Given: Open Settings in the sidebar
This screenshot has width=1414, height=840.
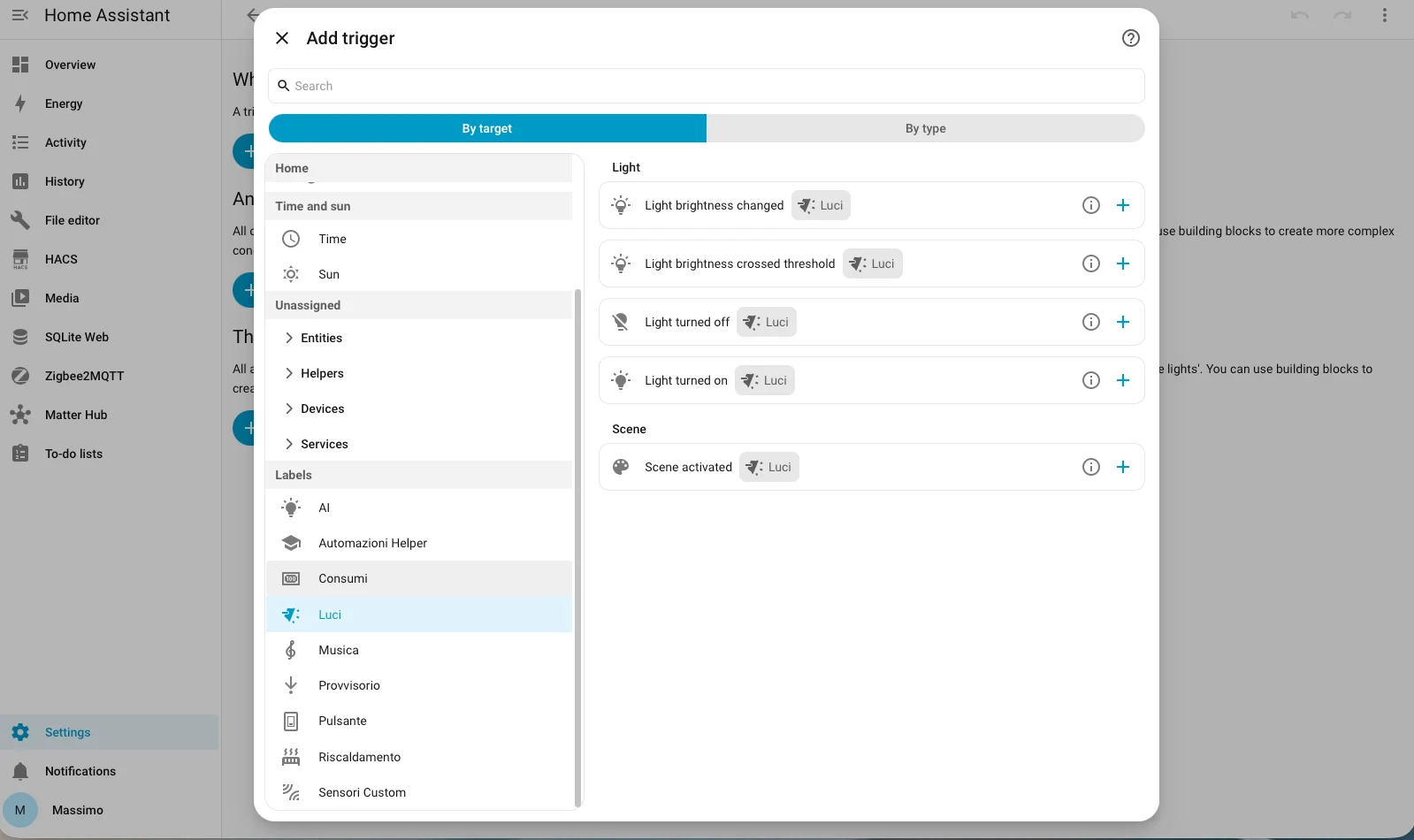Looking at the screenshot, I should (110, 732).
